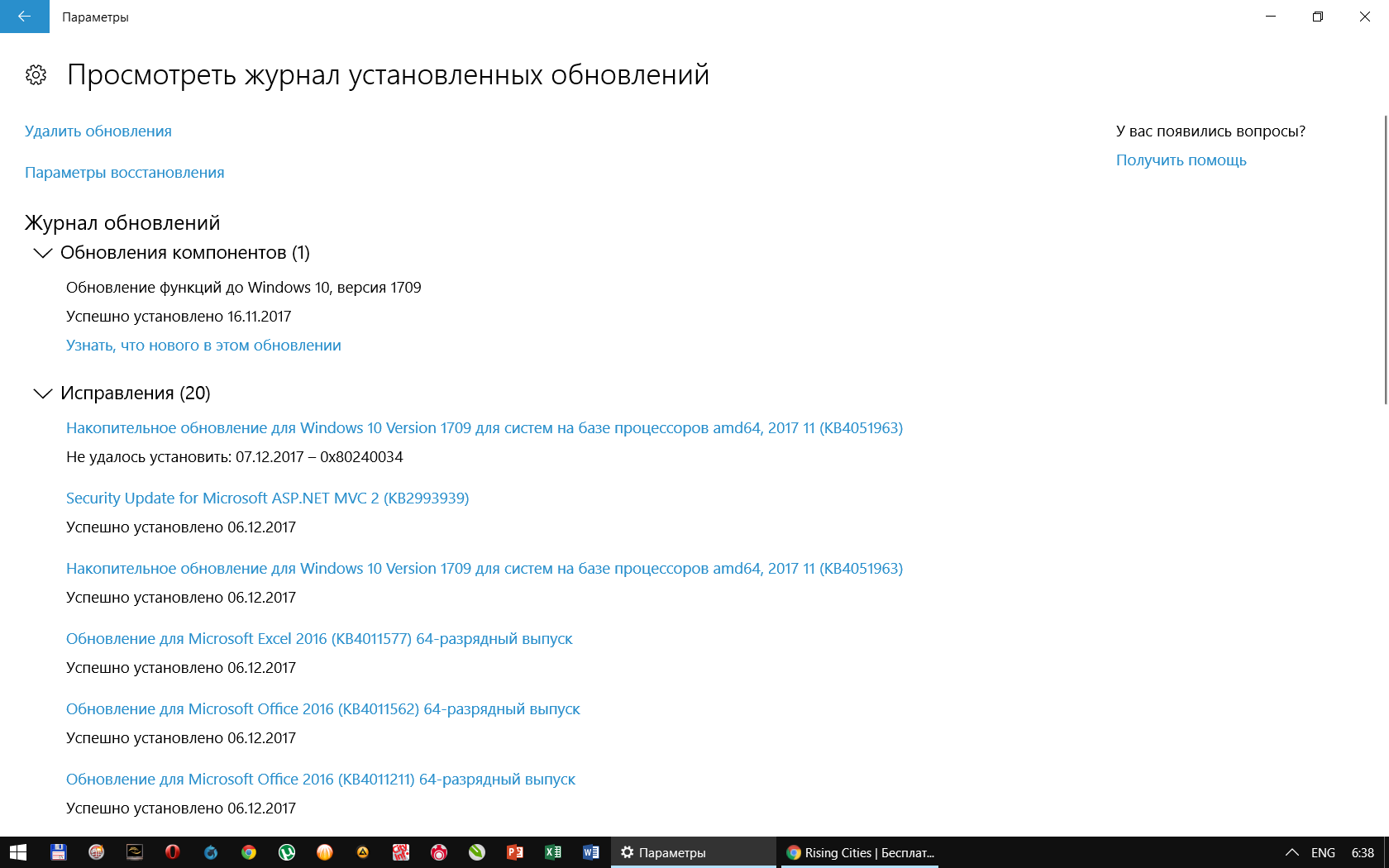Launch Excel from the taskbar
This screenshot has width=1389, height=868.
click(x=552, y=852)
